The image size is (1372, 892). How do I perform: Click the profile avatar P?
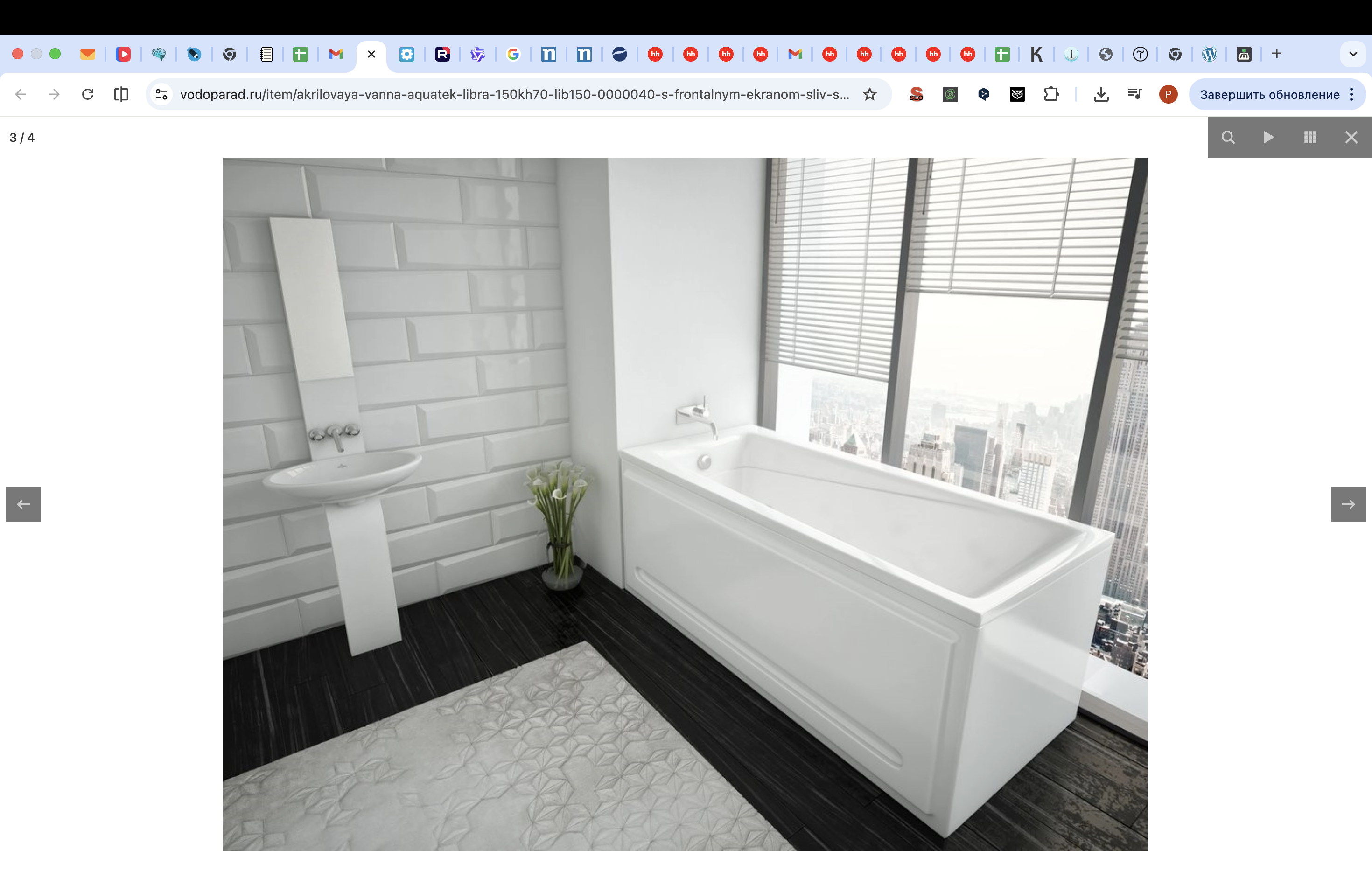pos(1168,94)
